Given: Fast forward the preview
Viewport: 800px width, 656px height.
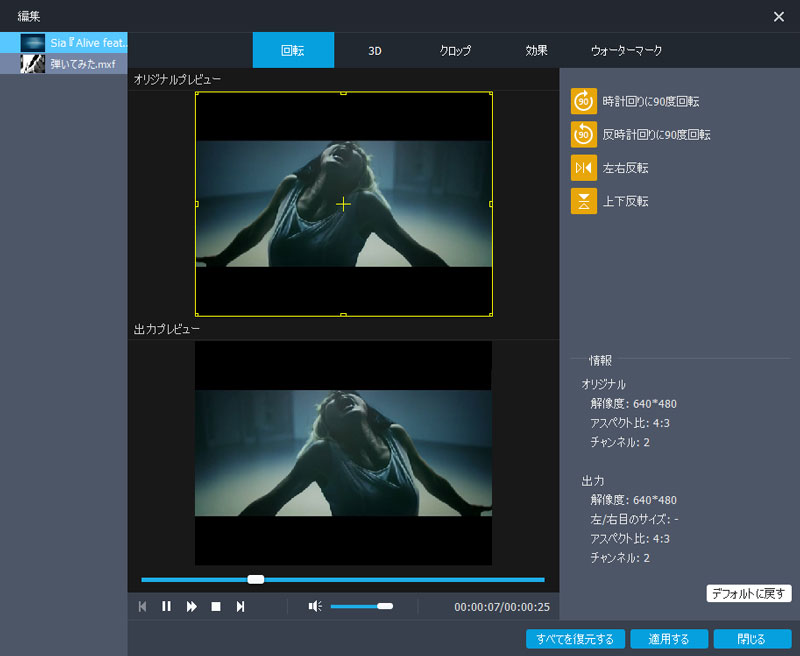Looking at the screenshot, I should 191,606.
